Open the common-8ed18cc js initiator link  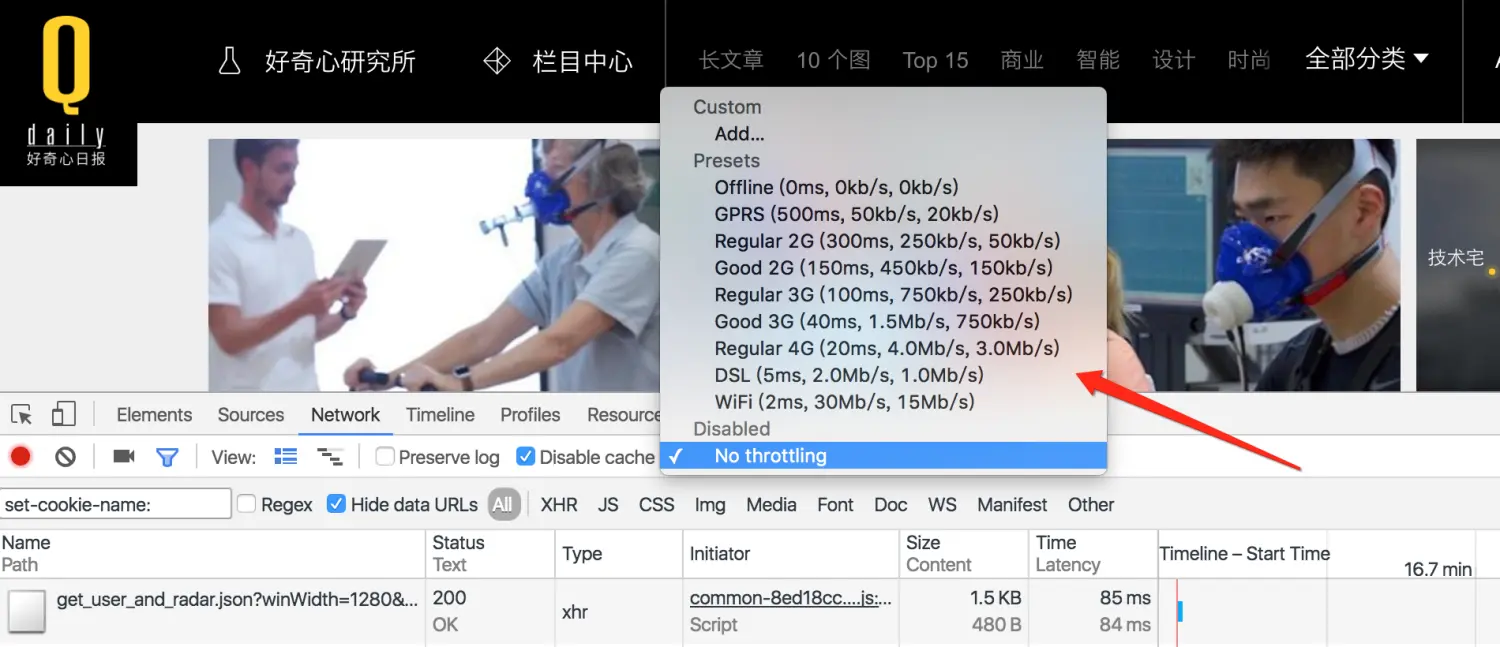(790, 598)
